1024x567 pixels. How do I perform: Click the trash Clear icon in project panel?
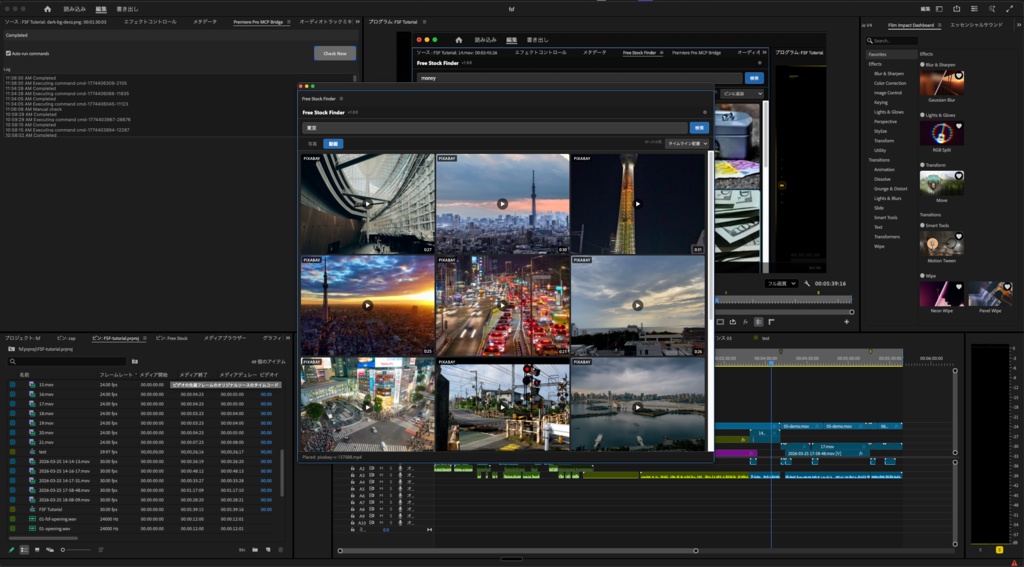tap(281, 550)
